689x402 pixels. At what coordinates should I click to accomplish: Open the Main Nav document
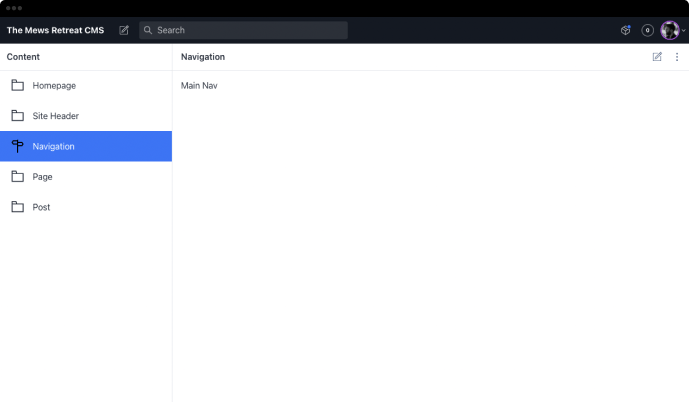tap(199, 86)
